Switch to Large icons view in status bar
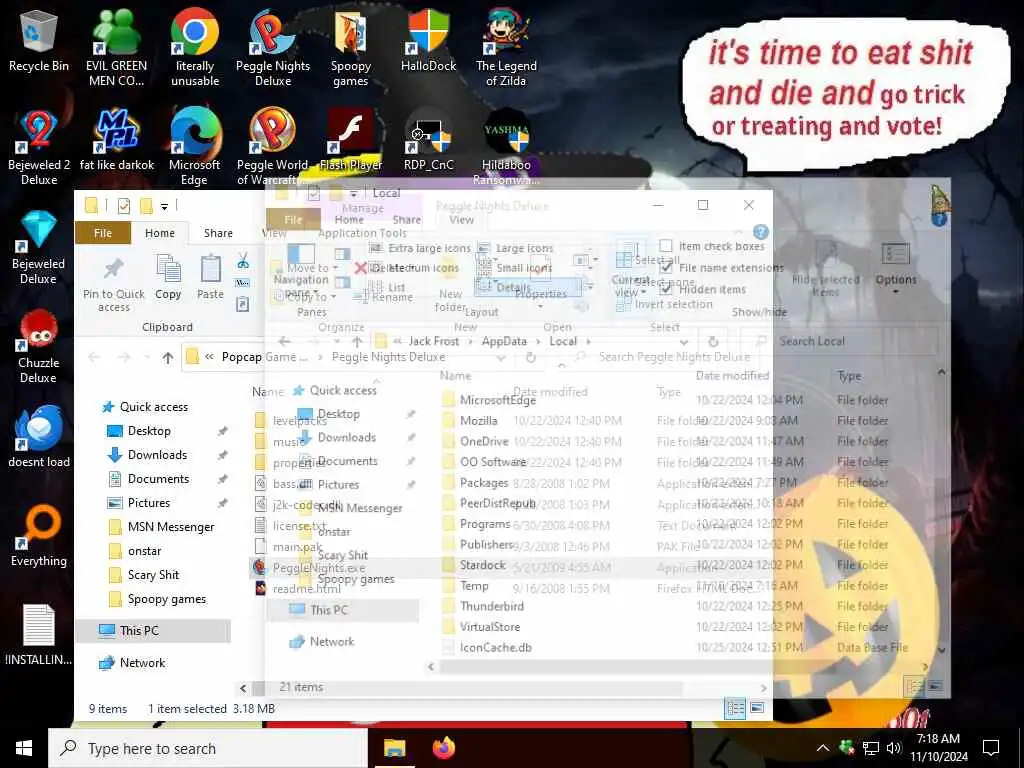This screenshot has height=768, width=1024. point(757,708)
